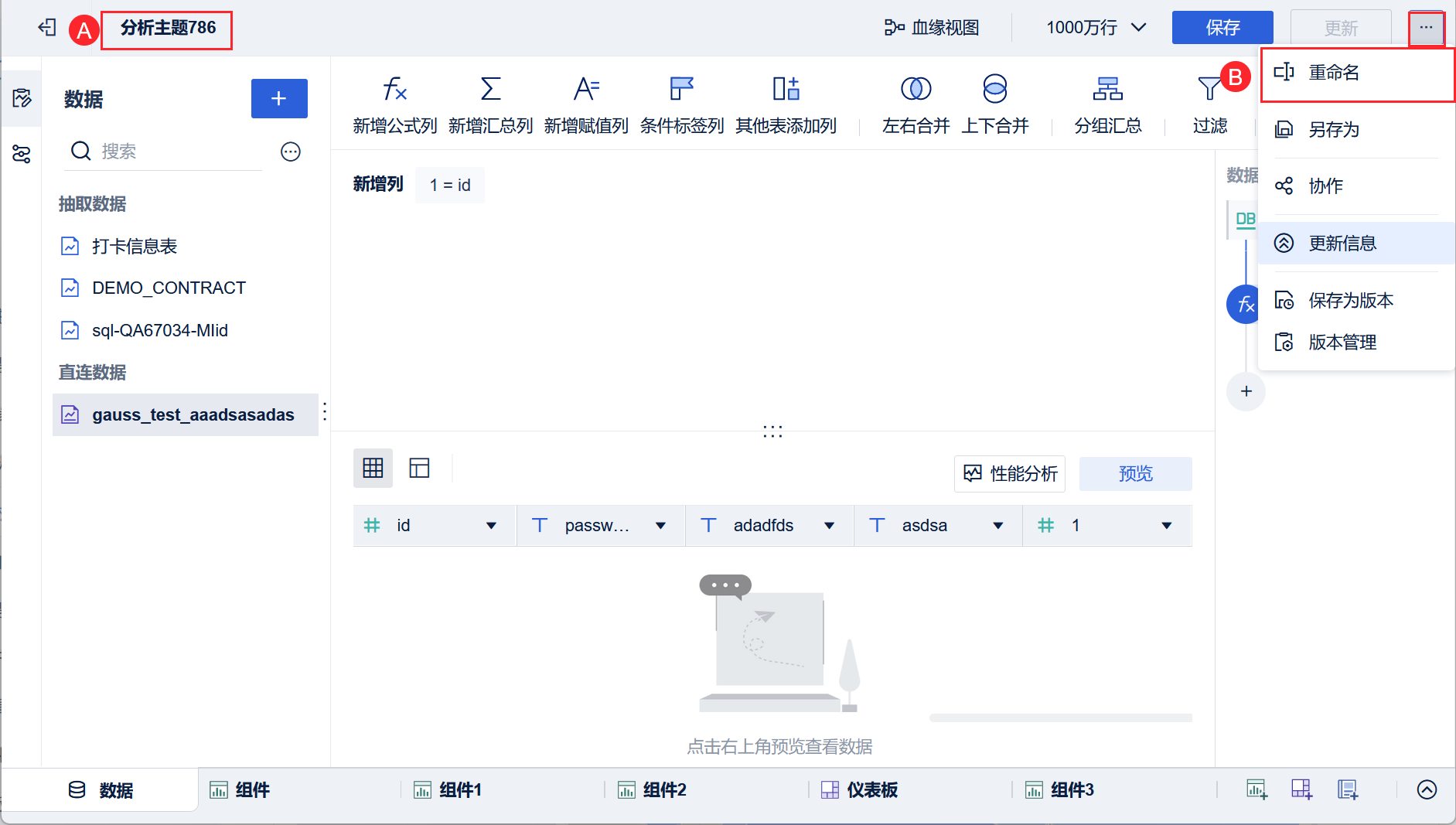Open the more options circle beside search

pyautogui.click(x=291, y=152)
